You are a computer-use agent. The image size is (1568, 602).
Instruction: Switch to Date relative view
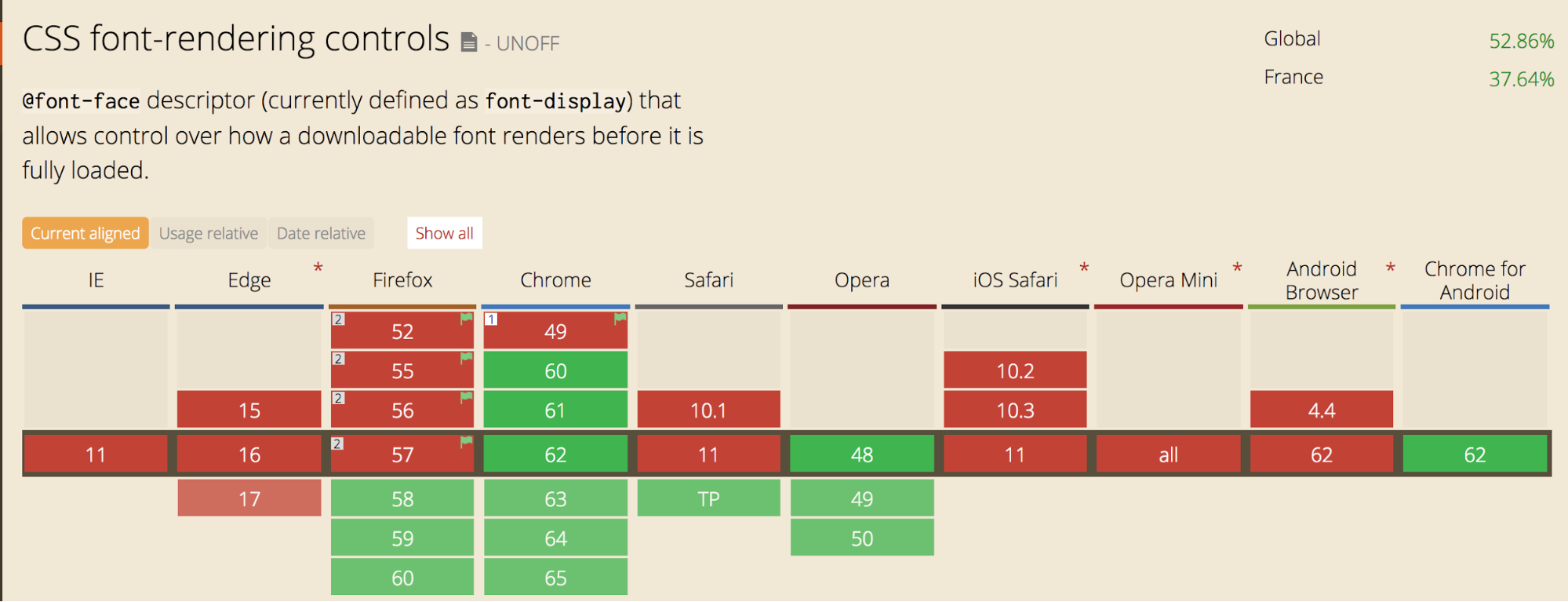(321, 232)
